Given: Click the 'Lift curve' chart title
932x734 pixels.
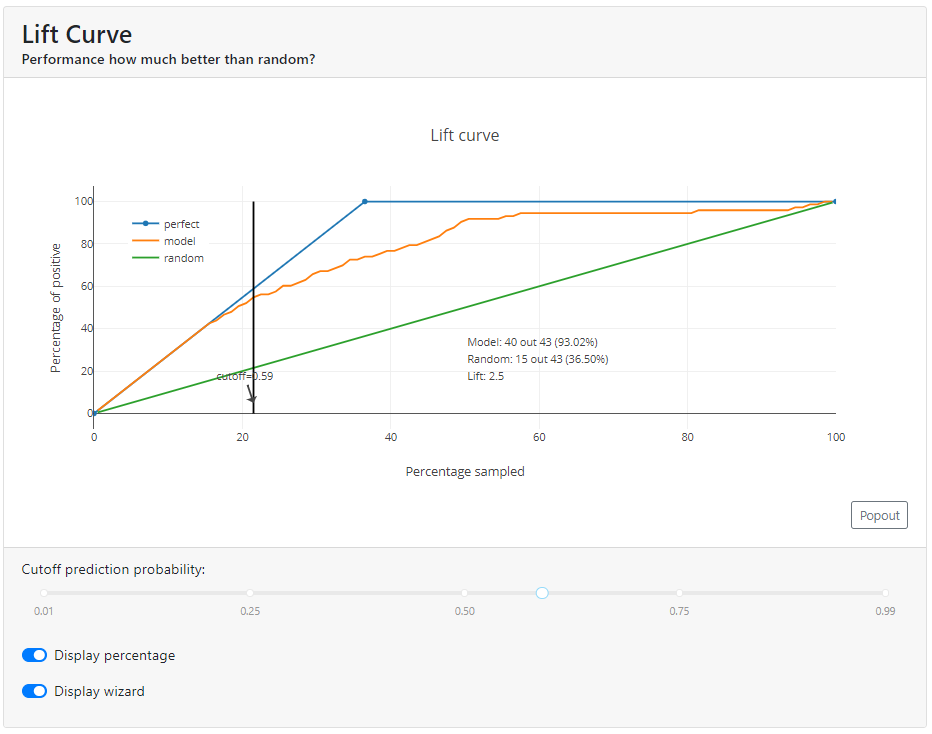Looking at the screenshot, I should tap(466, 135).
